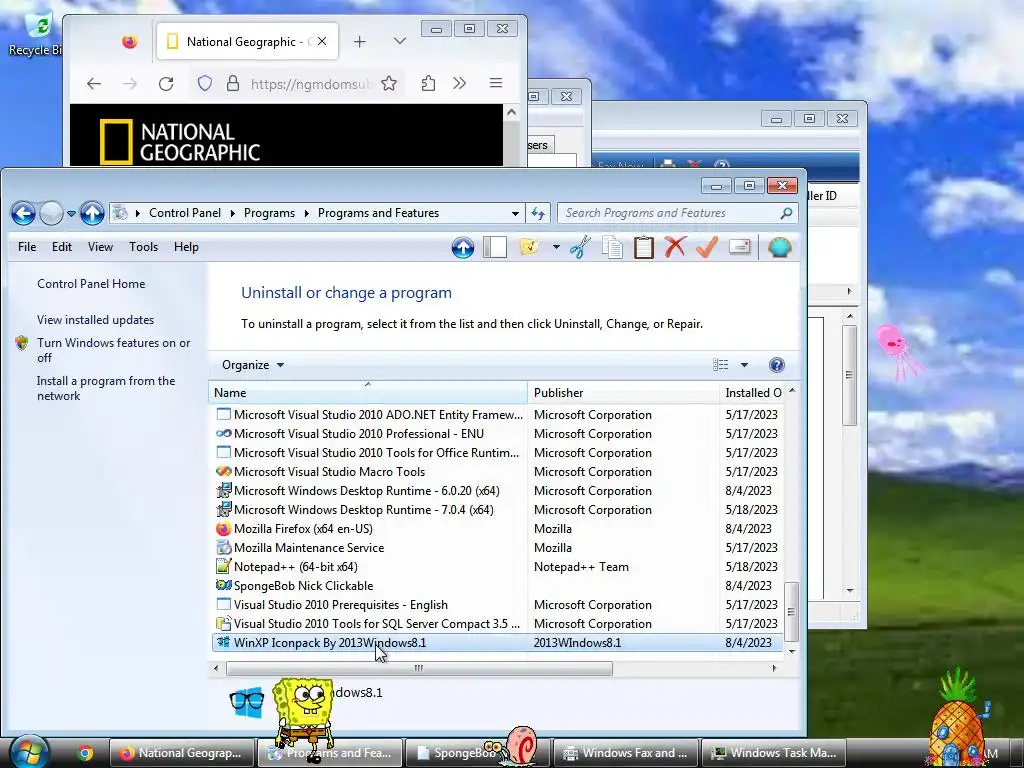
Task: Open new tab with Firefox plus button
Action: point(359,42)
